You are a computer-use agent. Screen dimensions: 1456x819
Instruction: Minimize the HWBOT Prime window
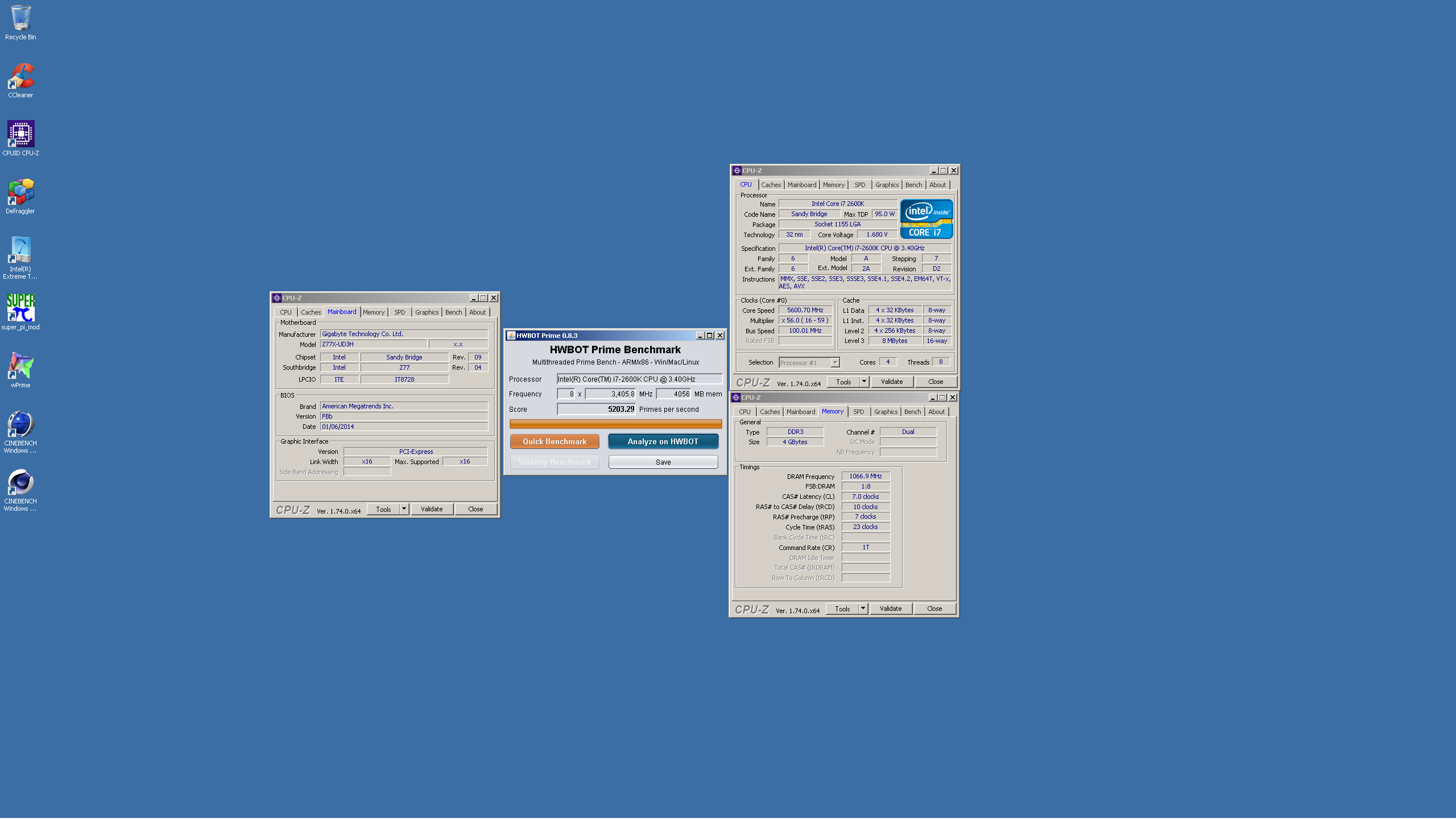pyautogui.click(x=700, y=336)
